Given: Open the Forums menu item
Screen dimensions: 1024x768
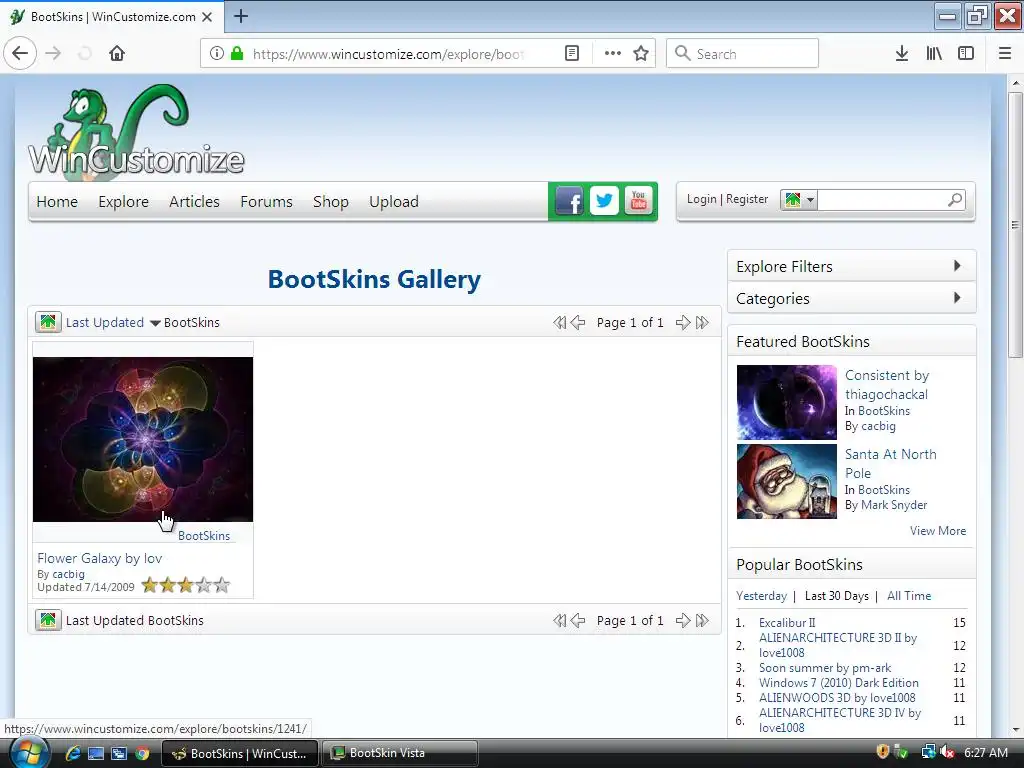Looking at the screenshot, I should (x=266, y=202).
